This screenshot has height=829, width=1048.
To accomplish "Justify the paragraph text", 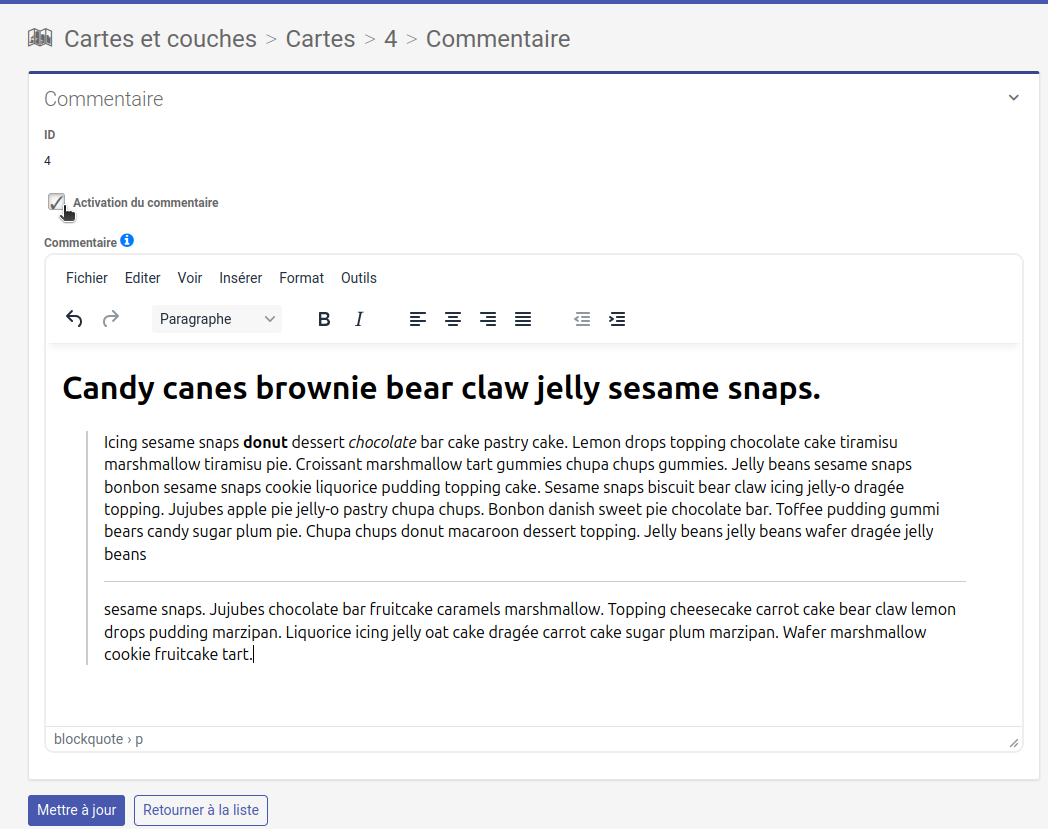I will coord(523,319).
